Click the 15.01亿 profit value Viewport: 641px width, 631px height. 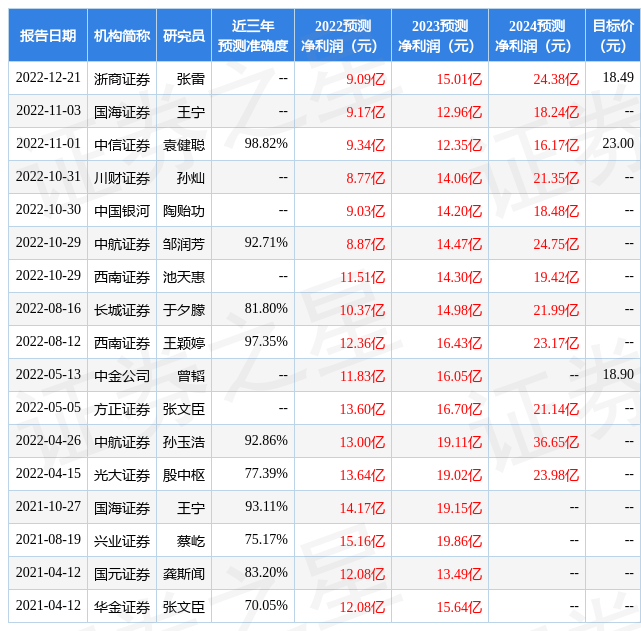pyautogui.click(x=459, y=79)
